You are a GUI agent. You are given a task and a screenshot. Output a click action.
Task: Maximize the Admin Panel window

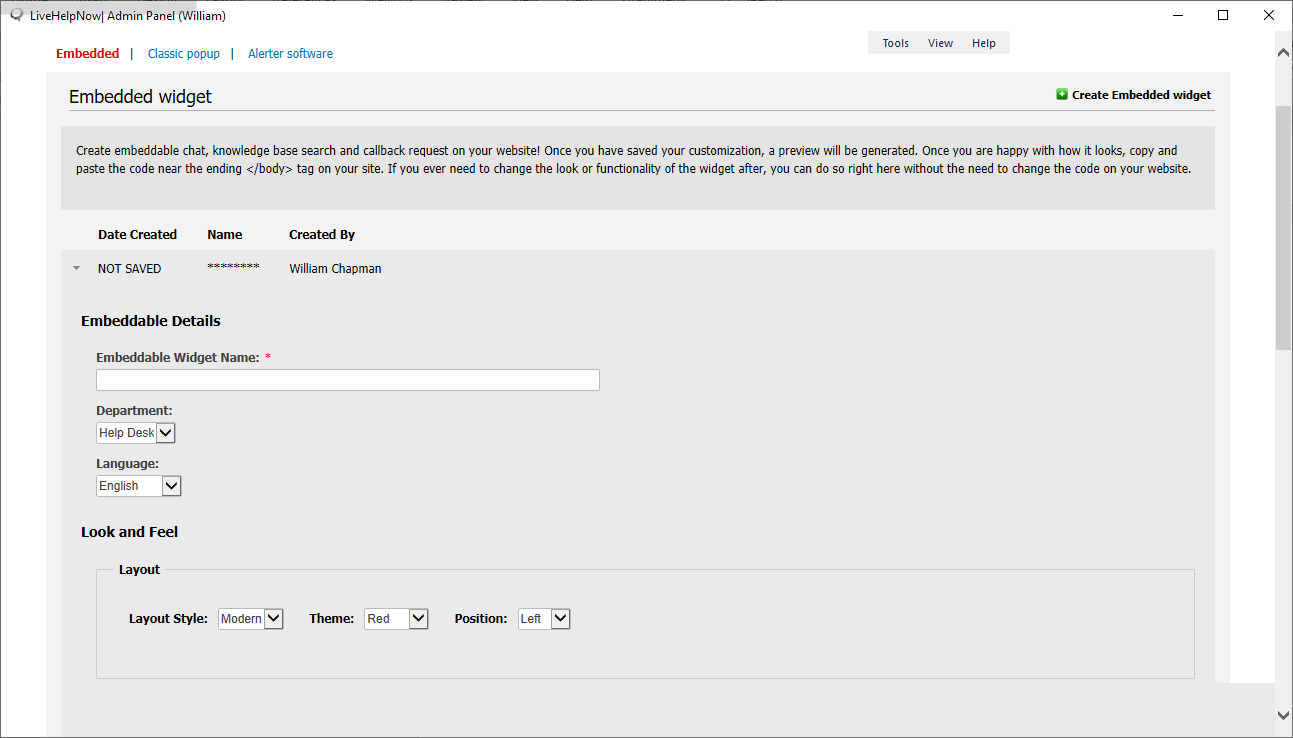point(1223,15)
